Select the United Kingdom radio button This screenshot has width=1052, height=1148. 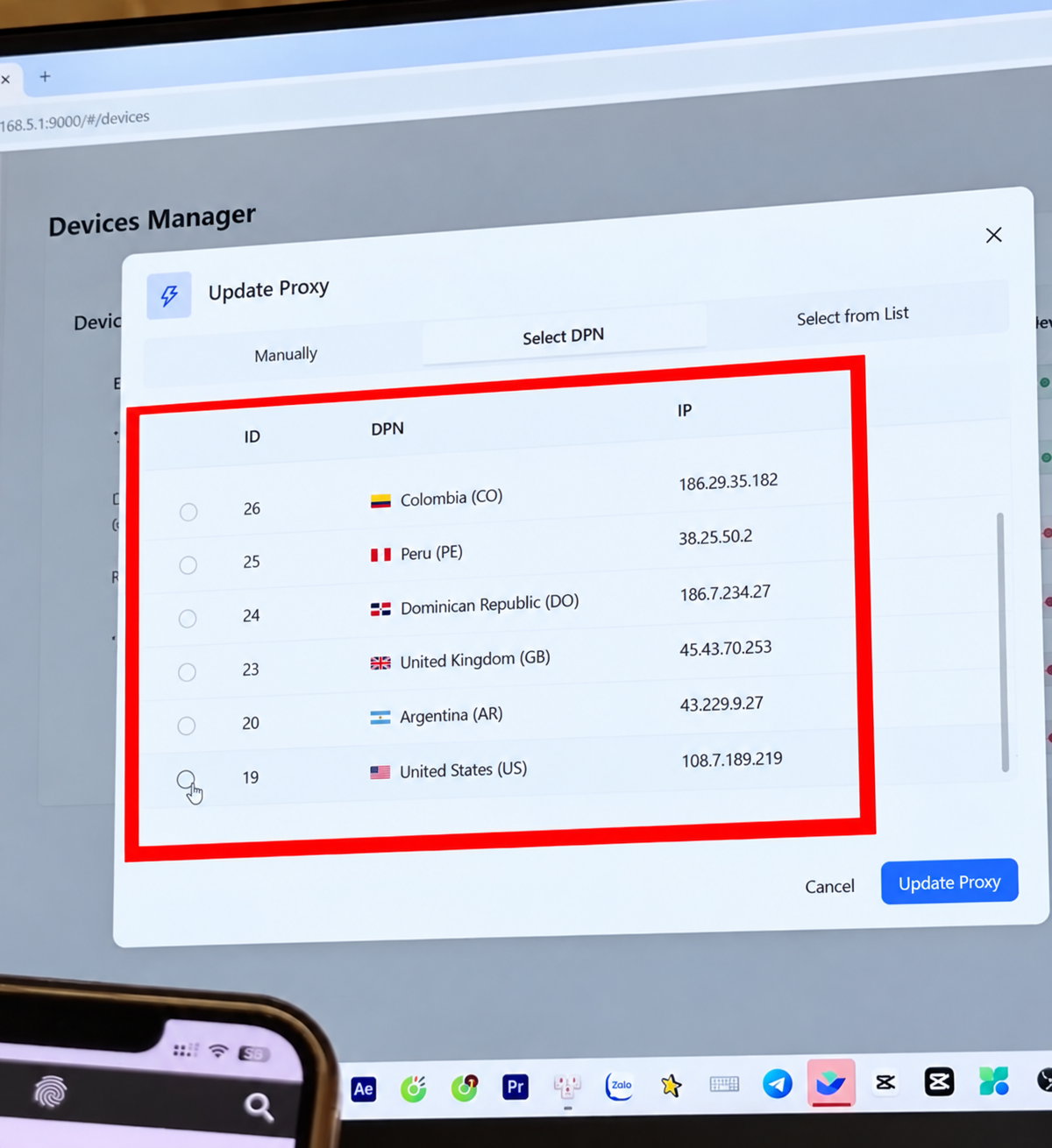point(187,672)
